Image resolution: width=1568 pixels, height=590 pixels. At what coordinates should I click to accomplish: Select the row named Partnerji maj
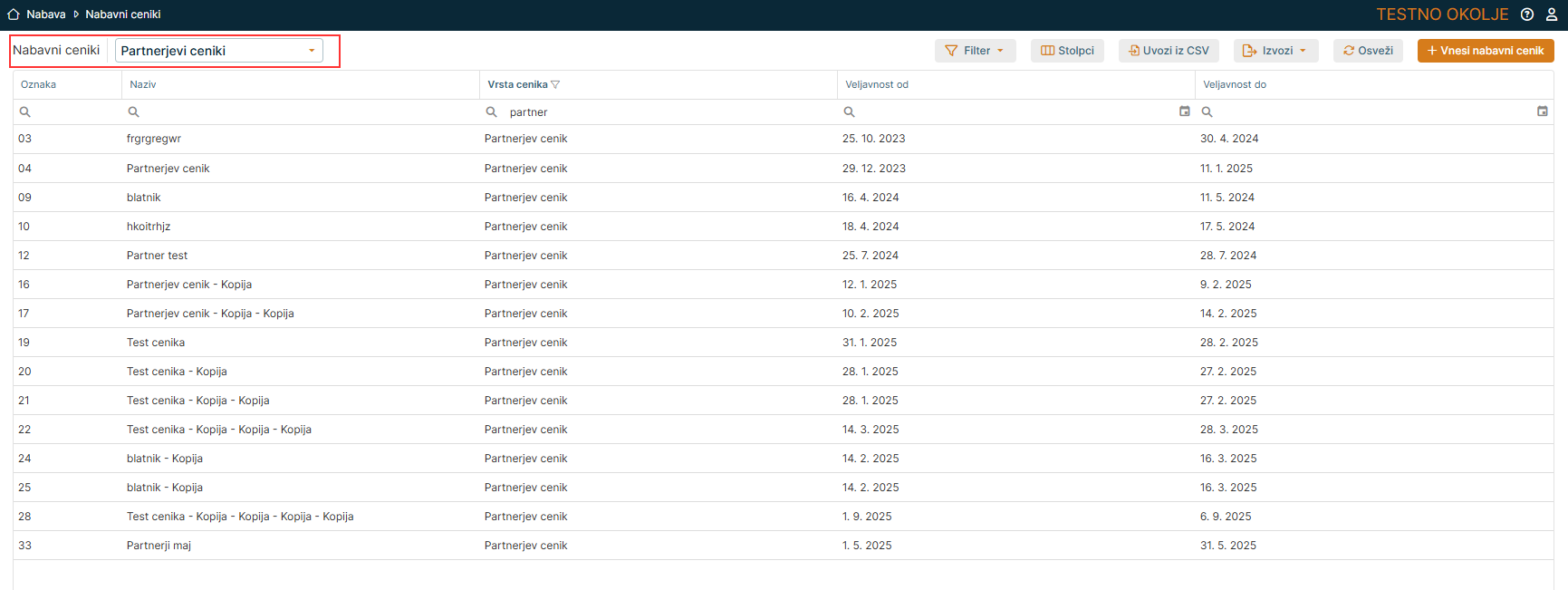159,546
